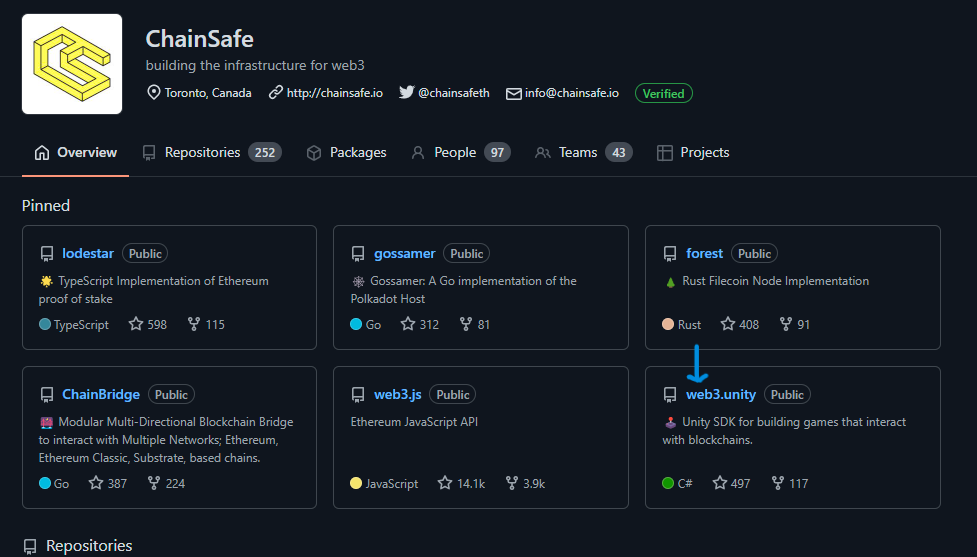The width and height of the screenshot is (977, 557).
Task: Click the Repositories section heading at bottom
Action: (89, 546)
